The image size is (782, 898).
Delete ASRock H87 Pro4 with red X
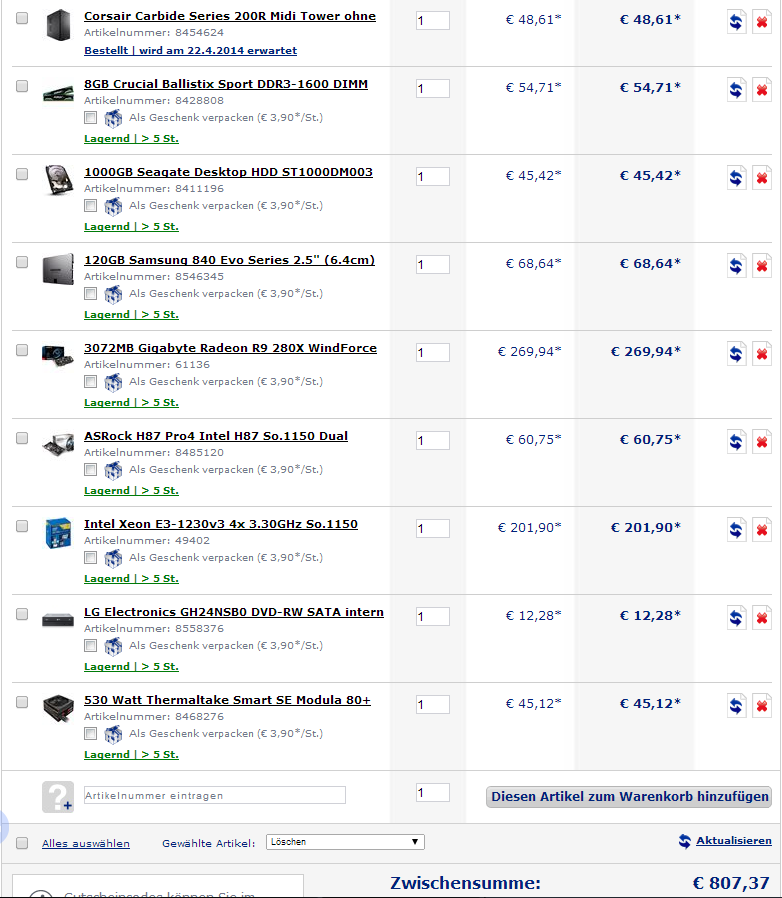point(762,442)
